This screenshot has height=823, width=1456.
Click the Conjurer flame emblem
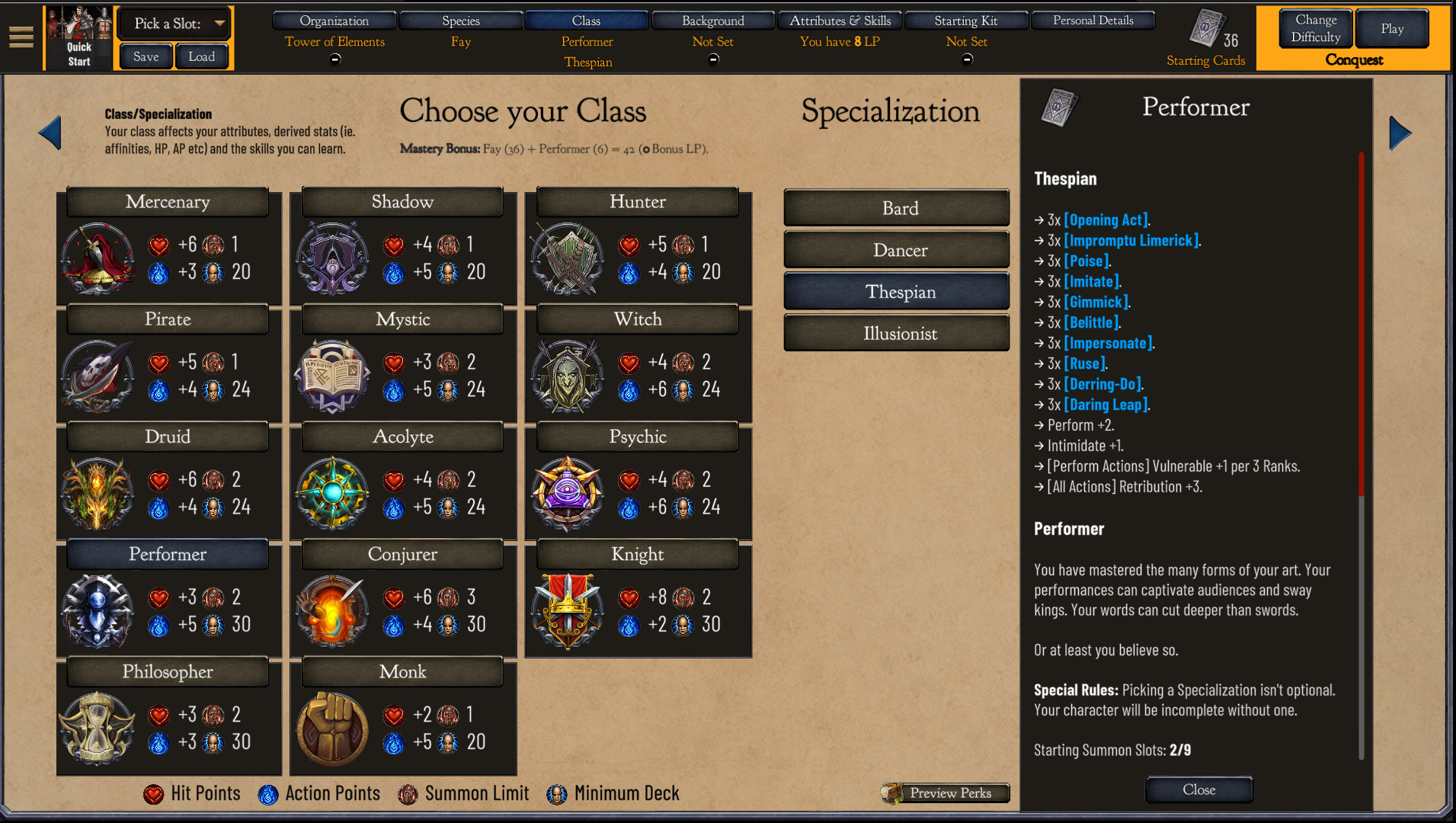click(332, 610)
